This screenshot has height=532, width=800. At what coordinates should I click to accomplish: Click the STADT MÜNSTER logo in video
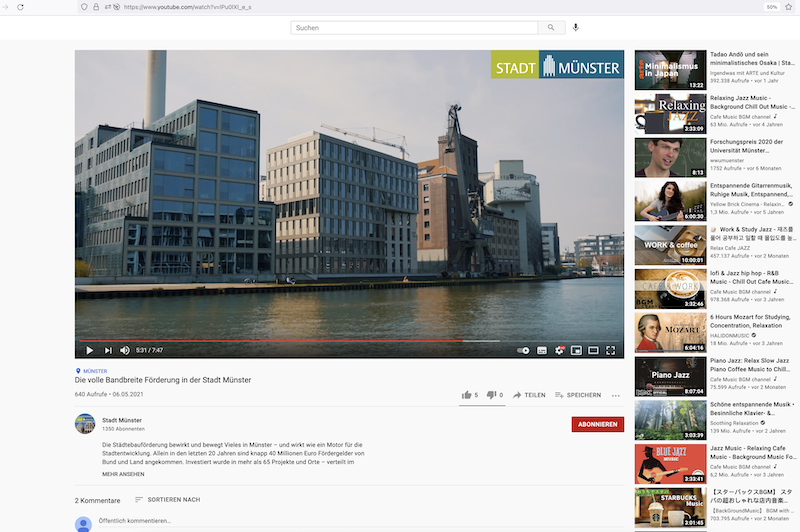pos(557,64)
